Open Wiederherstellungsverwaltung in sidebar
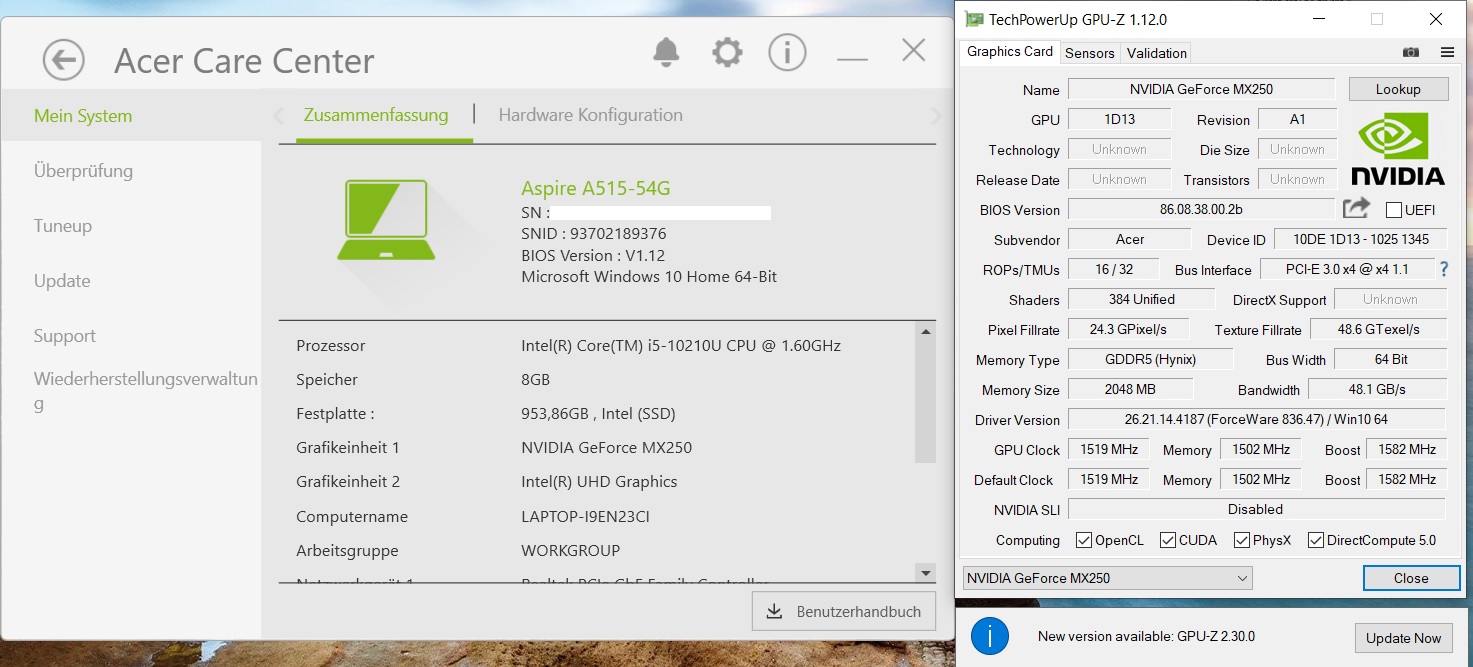Image resolution: width=1473 pixels, height=667 pixels. tap(146, 391)
